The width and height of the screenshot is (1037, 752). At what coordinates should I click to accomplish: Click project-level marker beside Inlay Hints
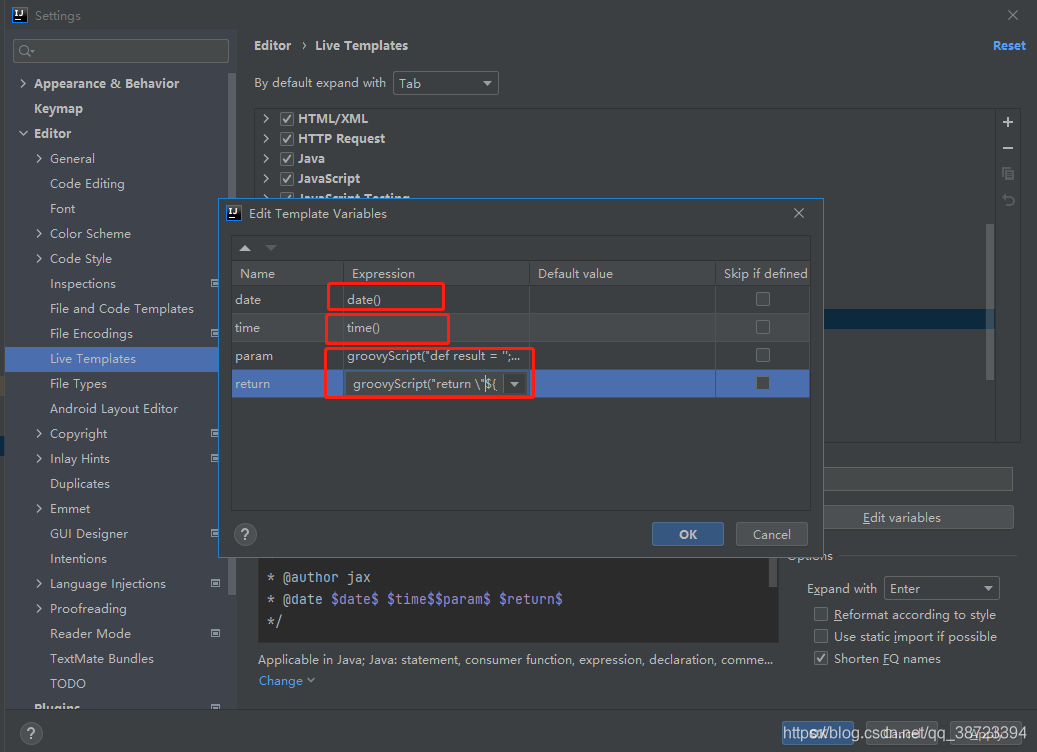215,458
